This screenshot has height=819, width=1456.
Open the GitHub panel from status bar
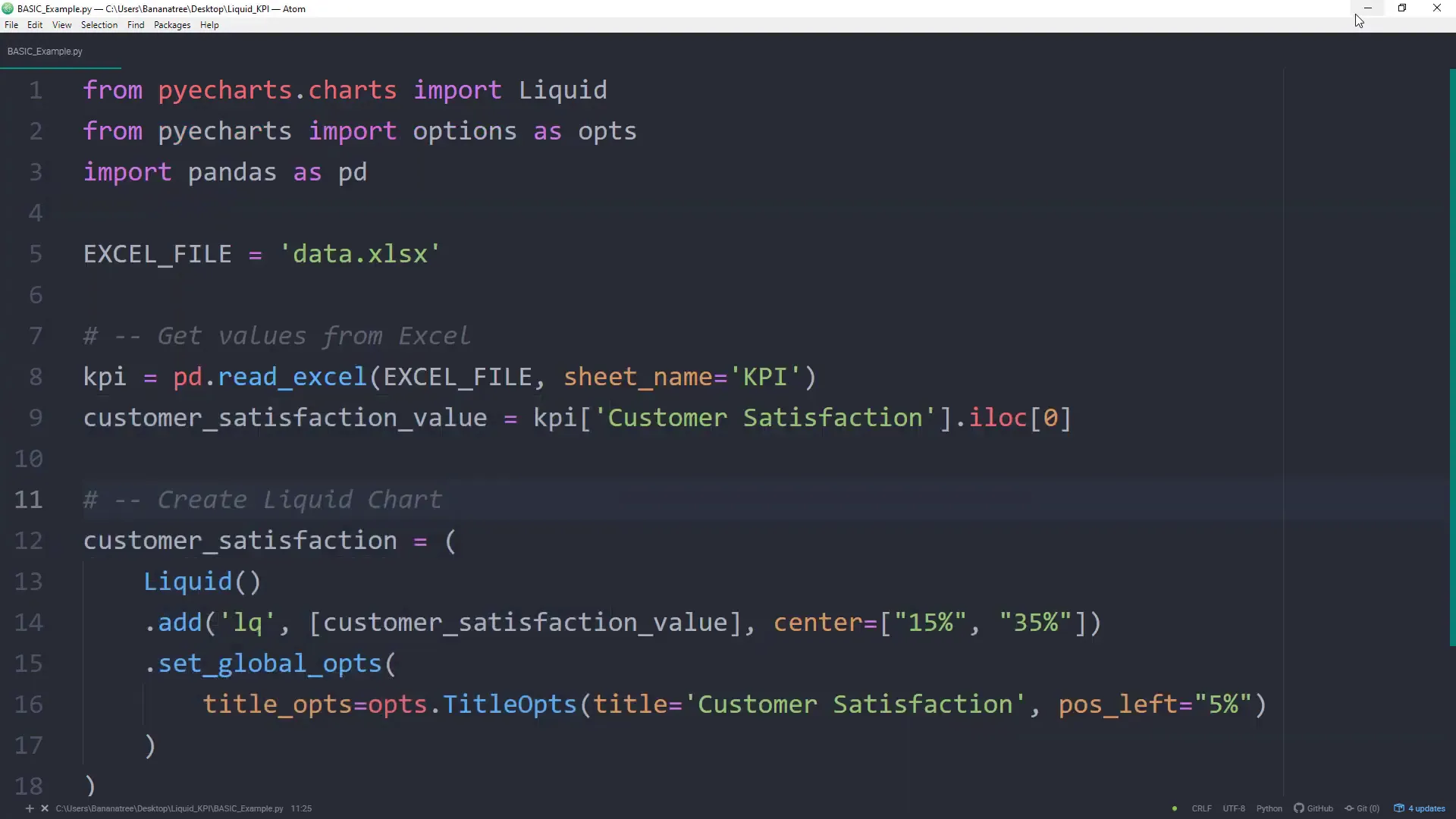tap(1313, 808)
